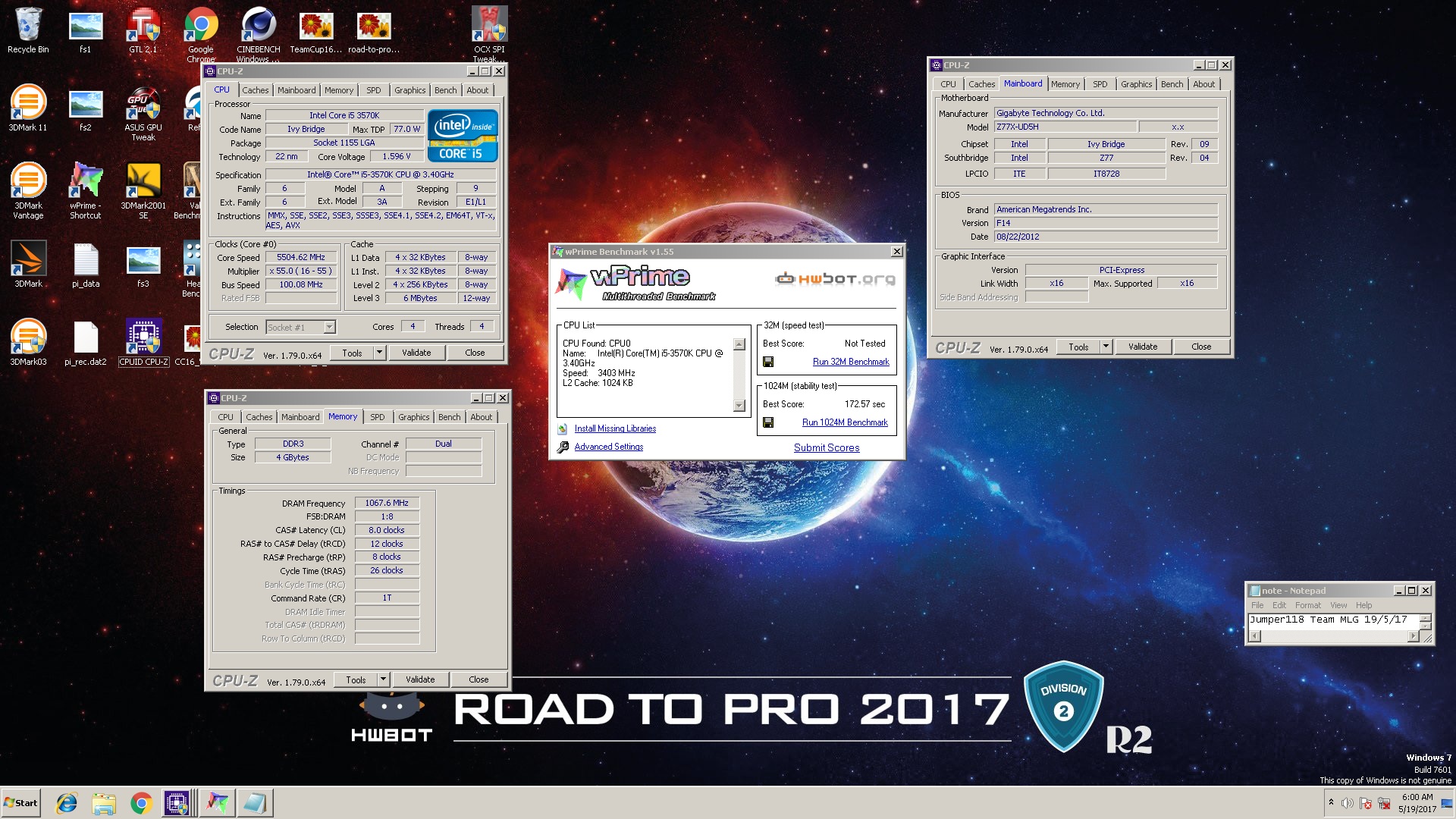This screenshot has height=819, width=1456.
Task: Click Submit Scores link in wPrime
Action: (x=827, y=447)
